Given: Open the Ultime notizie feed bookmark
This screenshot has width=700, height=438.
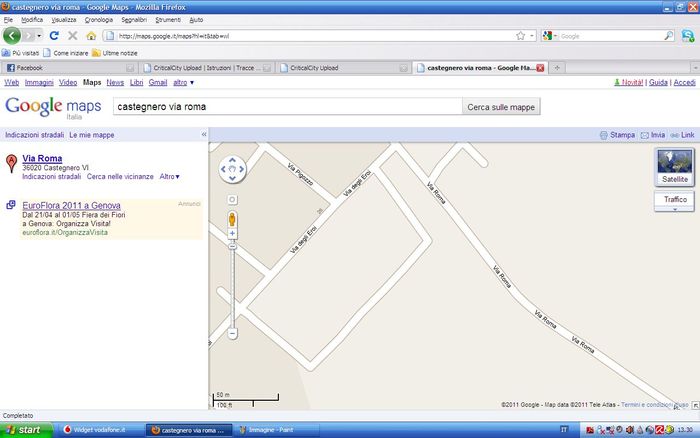Looking at the screenshot, I should pyautogui.click(x=115, y=53).
